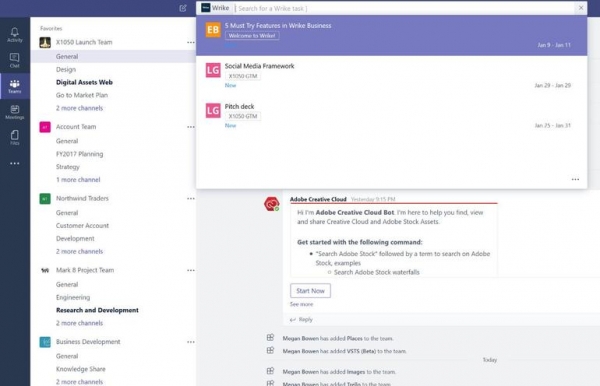Click the Northwind Traders green avatar
Viewport: 600px width, 386px height.
45,199
